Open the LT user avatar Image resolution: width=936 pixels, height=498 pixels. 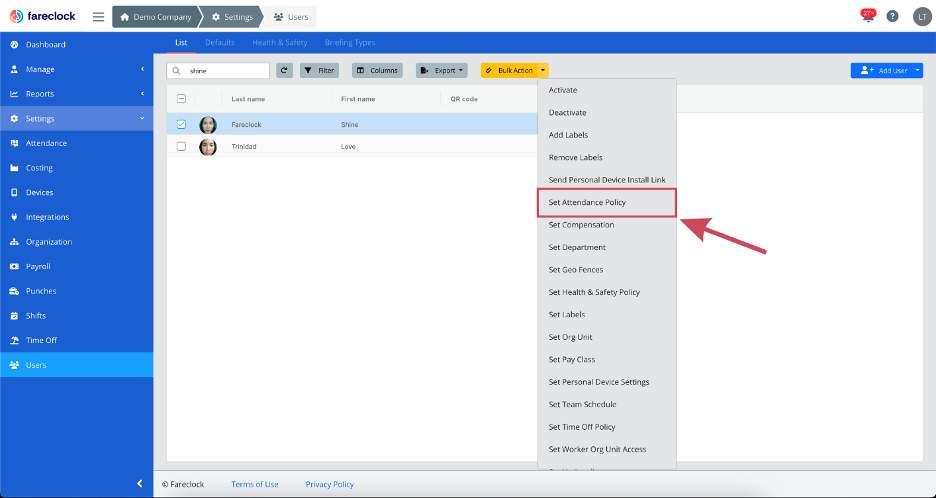click(922, 17)
